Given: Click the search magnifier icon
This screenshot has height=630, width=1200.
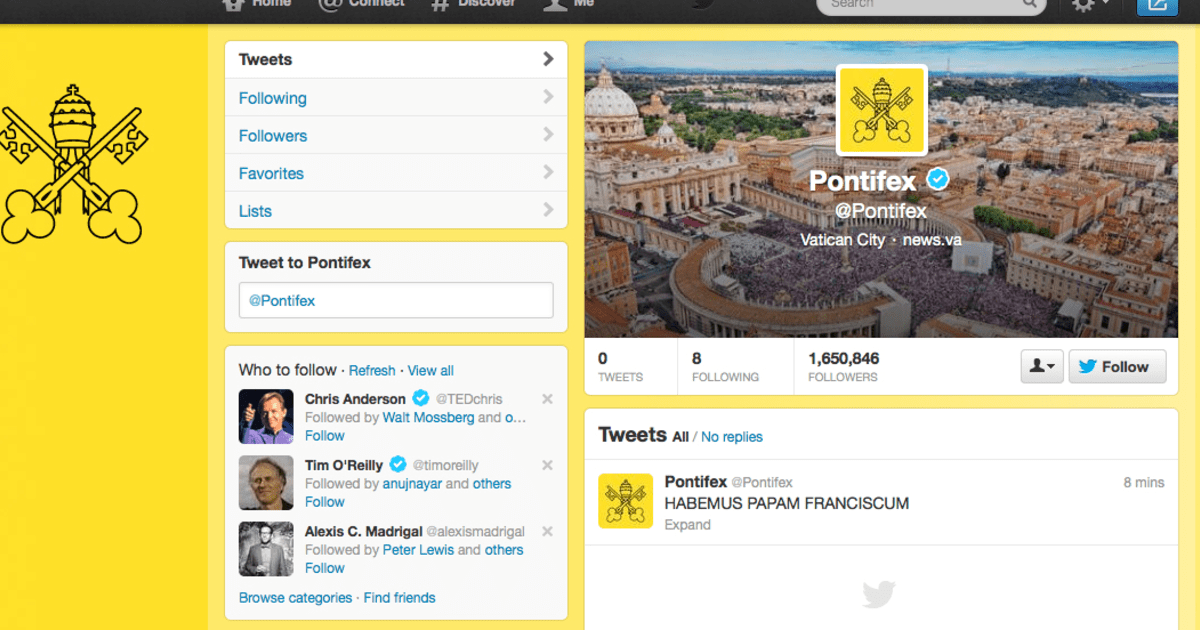Looking at the screenshot, I should pos(1028,5).
